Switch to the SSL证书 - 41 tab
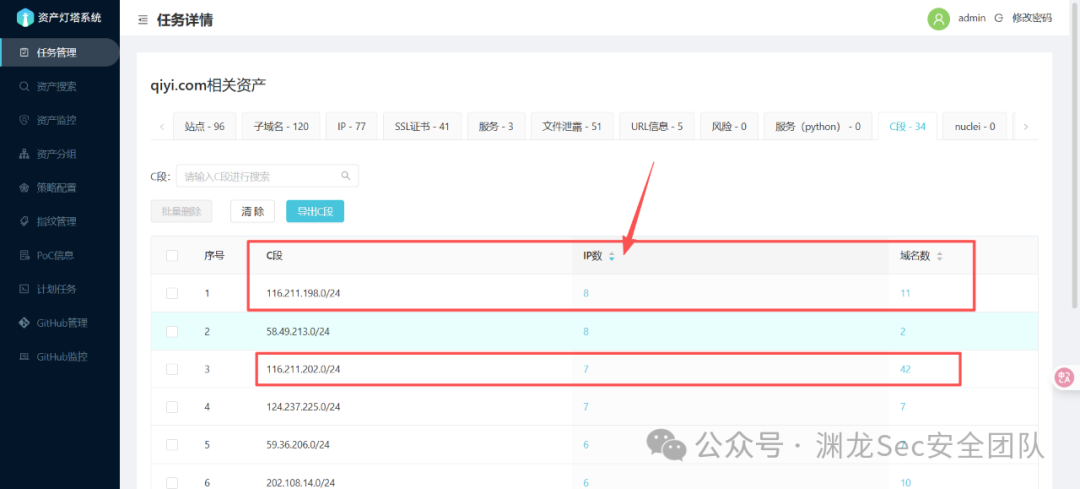This screenshot has width=1080, height=489. click(422, 126)
